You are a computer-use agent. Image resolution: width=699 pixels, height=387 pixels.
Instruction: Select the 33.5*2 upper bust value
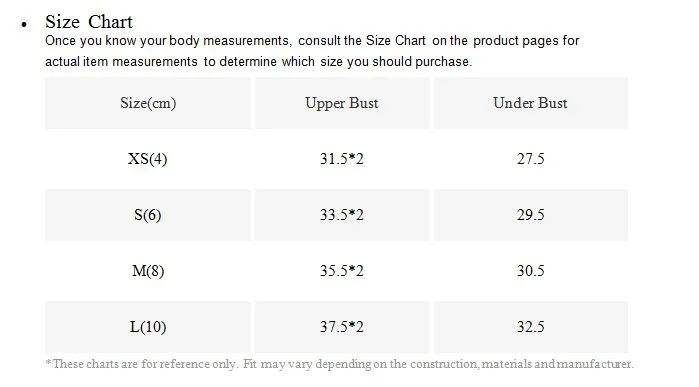pos(342,215)
